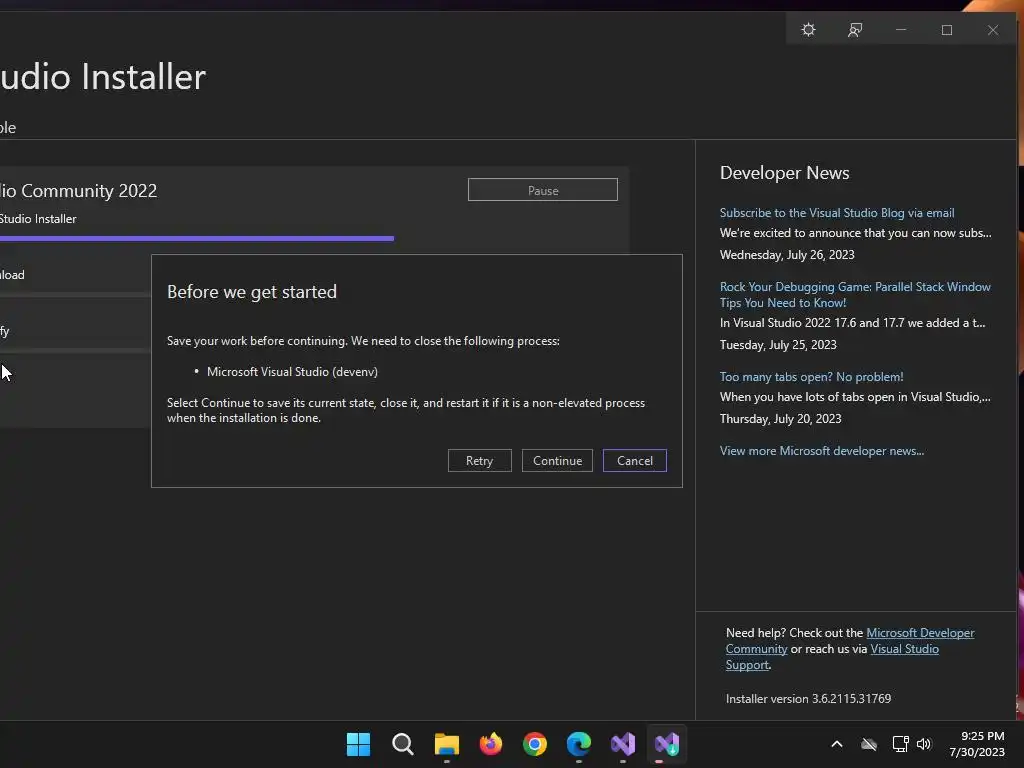Minimize the Visual Studio Installer window
The width and height of the screenshot is (1024, 768).
pos(901,30)
